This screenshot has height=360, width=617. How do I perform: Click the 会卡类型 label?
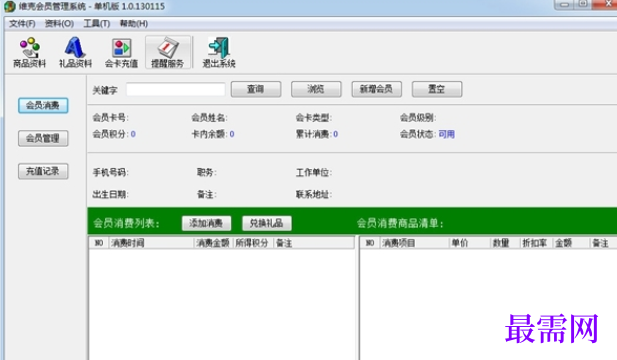tap(314, 118)
